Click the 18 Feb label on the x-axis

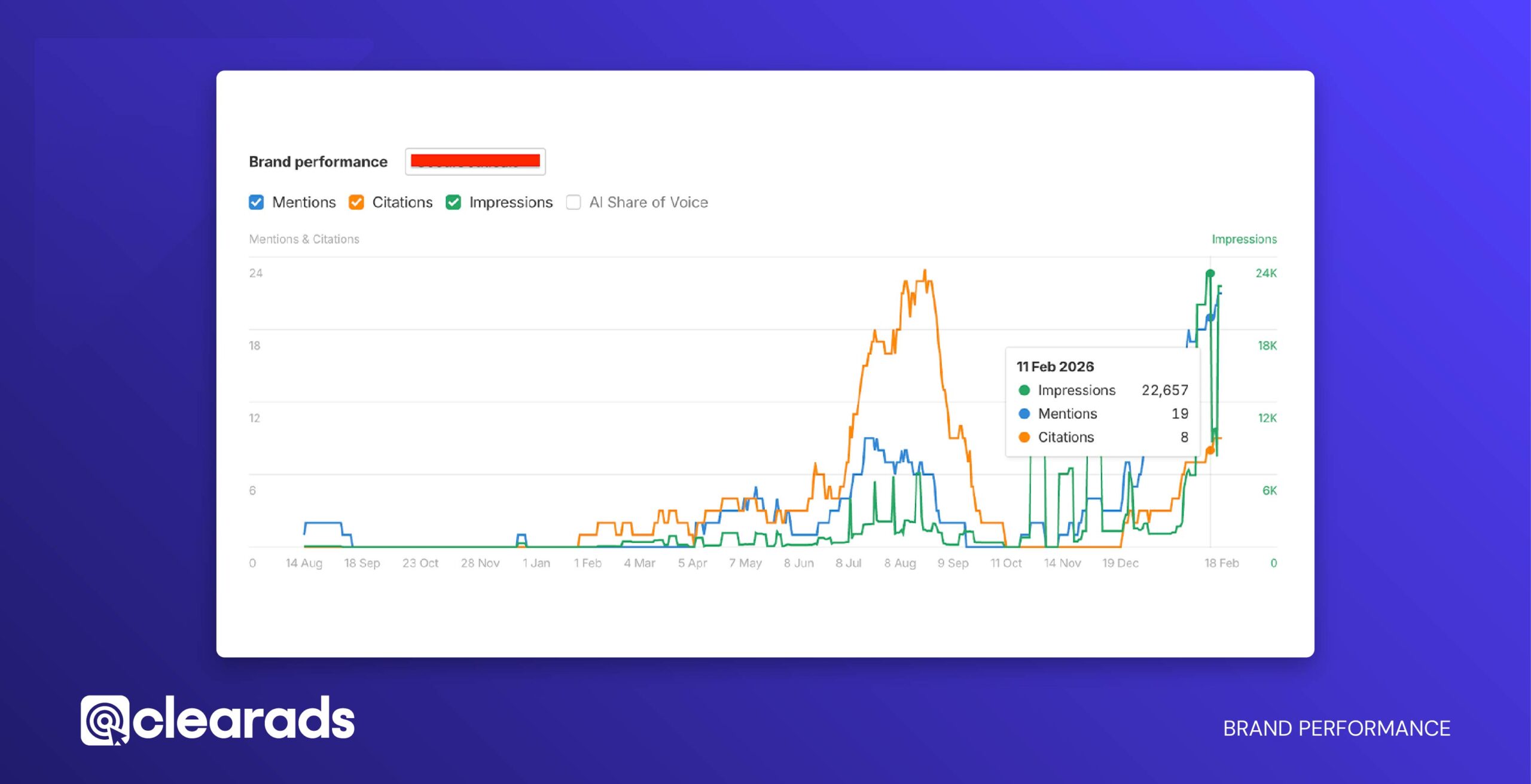pos(1222,563)
